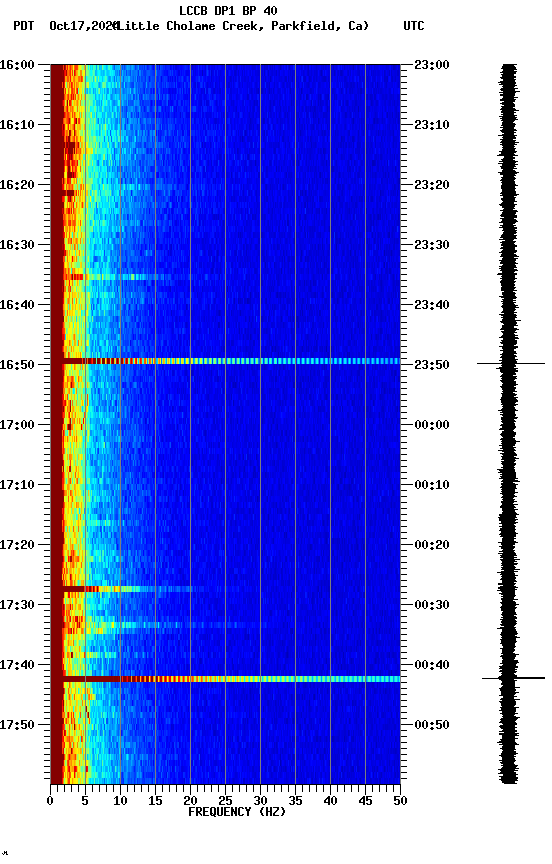Click the title text 'LCCB DP1 BP 40'

[x=228, y=10]
